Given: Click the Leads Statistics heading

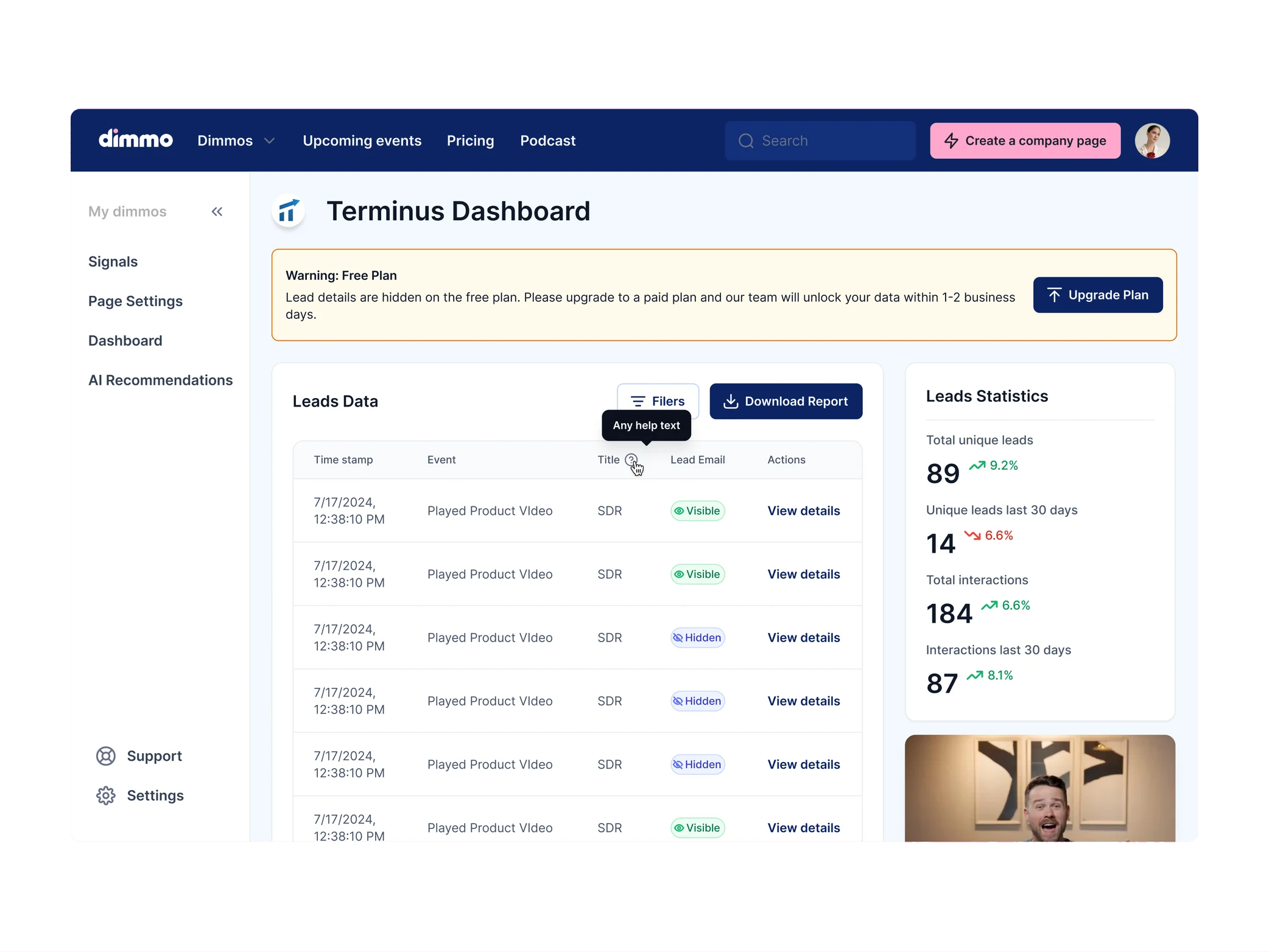Looking at the screenshot, I should coord(987,396).
